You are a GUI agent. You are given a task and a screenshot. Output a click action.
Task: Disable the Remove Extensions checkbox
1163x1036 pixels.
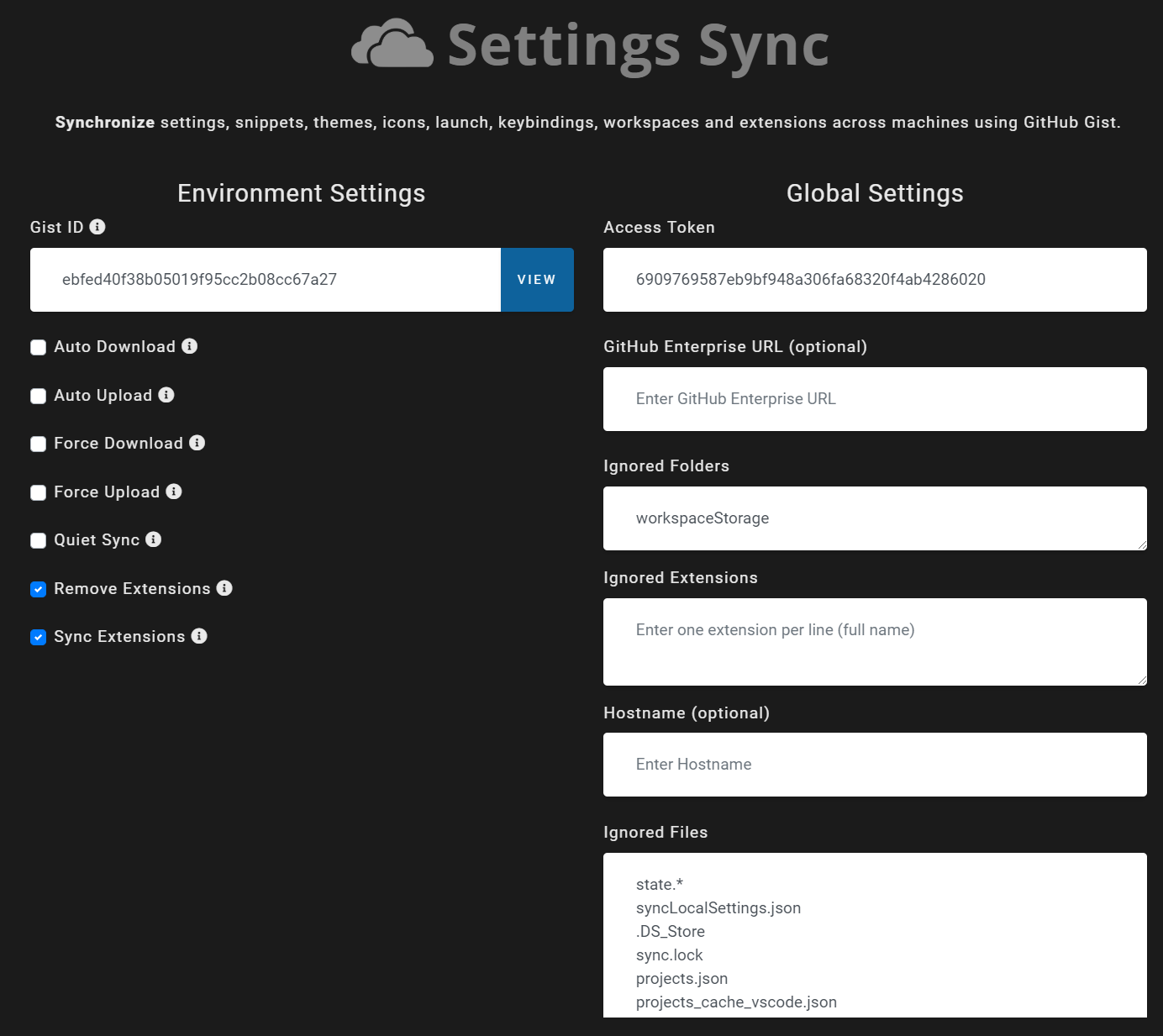click(38, 589)
